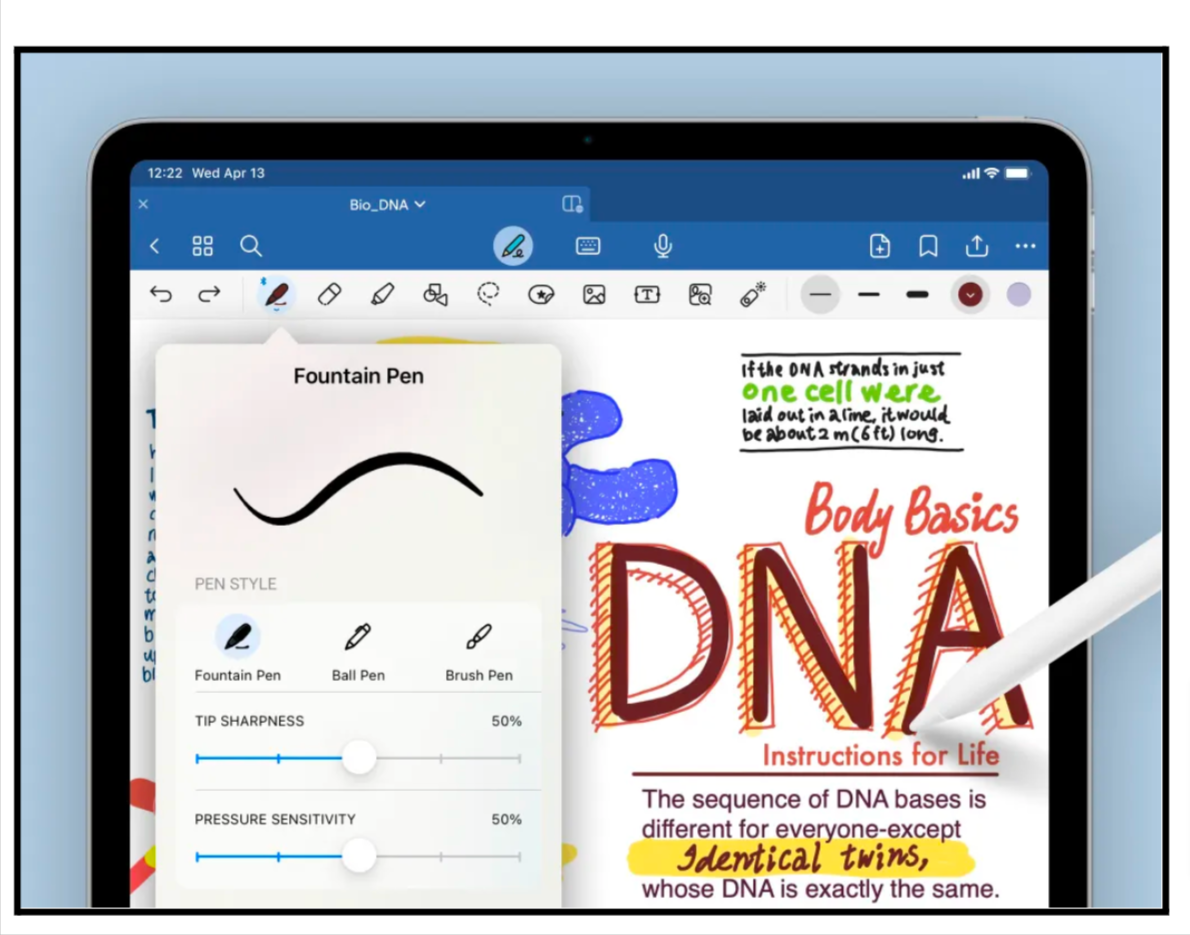
Task: Add a new page to the notebook
Action: coord(879,245)
